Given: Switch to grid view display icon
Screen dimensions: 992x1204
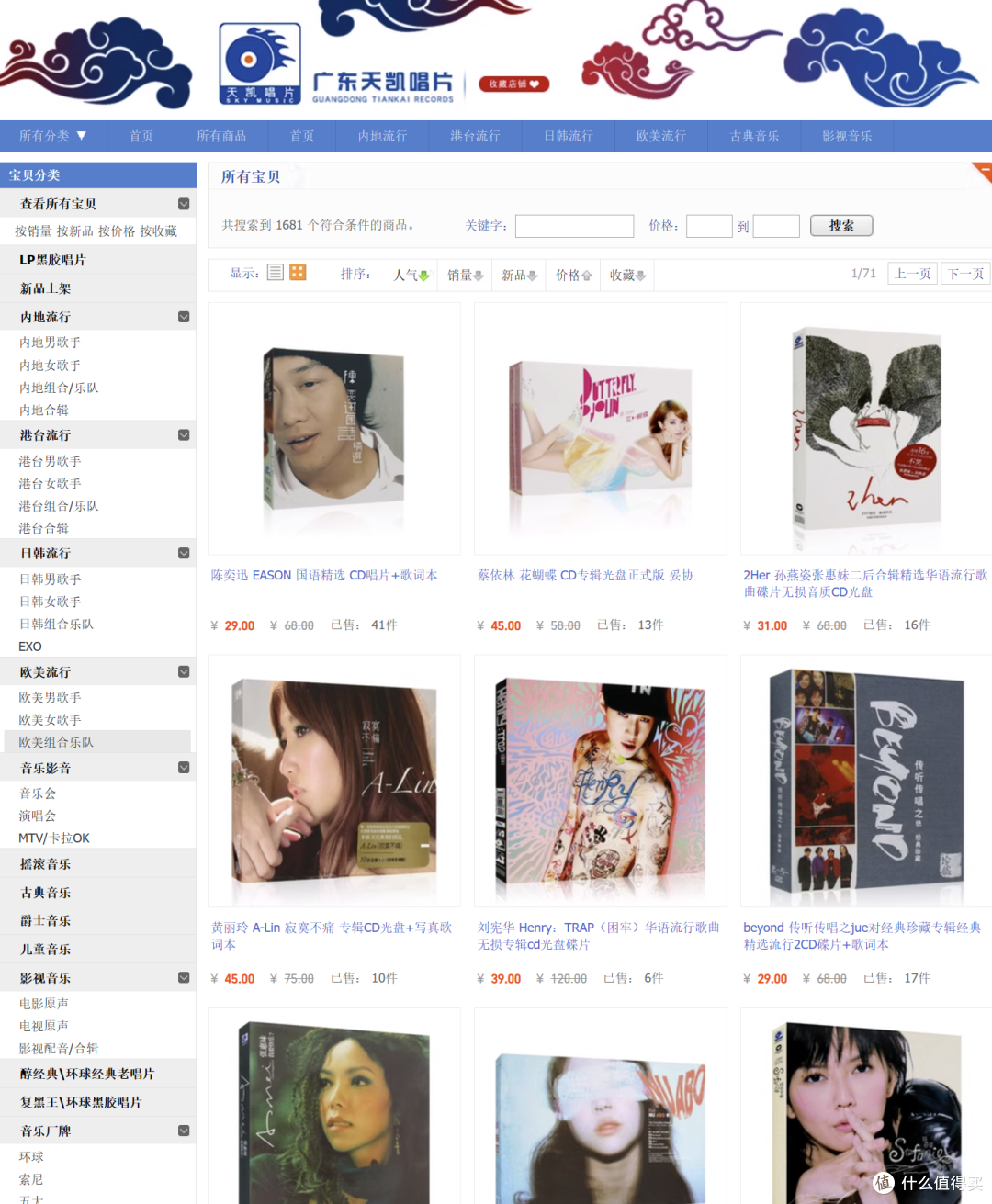Looking at the screenshot, I should tap(298, 272).
